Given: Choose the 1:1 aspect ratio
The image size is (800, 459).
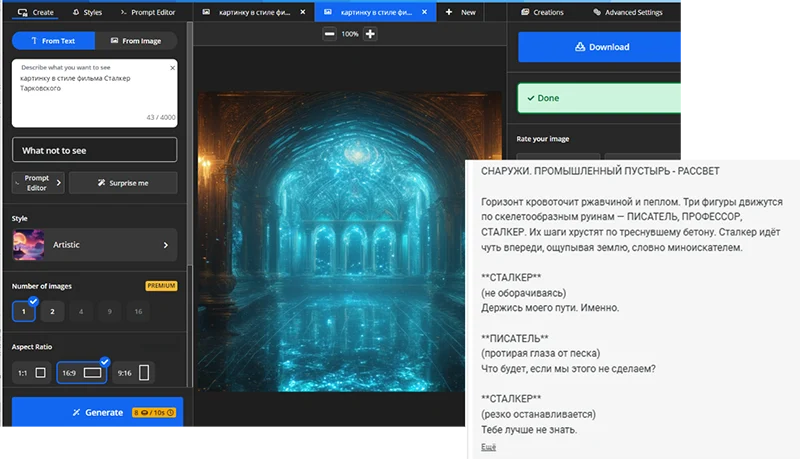Looking at the screenshot, I should [30, 373].
